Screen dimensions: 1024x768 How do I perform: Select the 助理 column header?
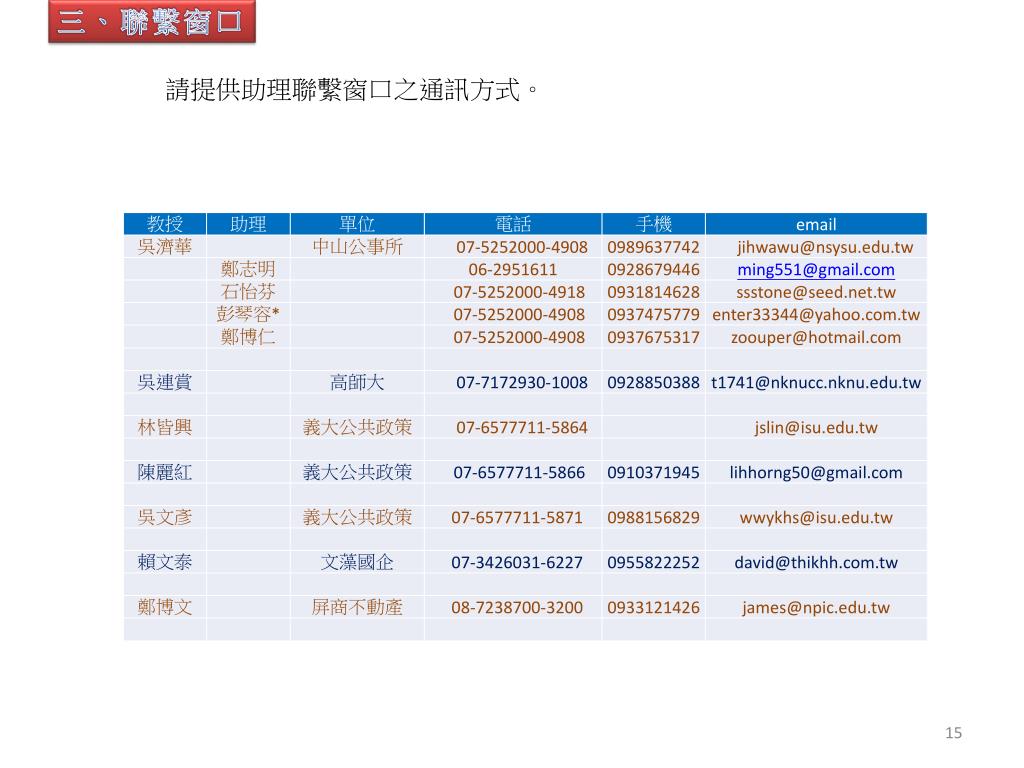tap(248, 224)
